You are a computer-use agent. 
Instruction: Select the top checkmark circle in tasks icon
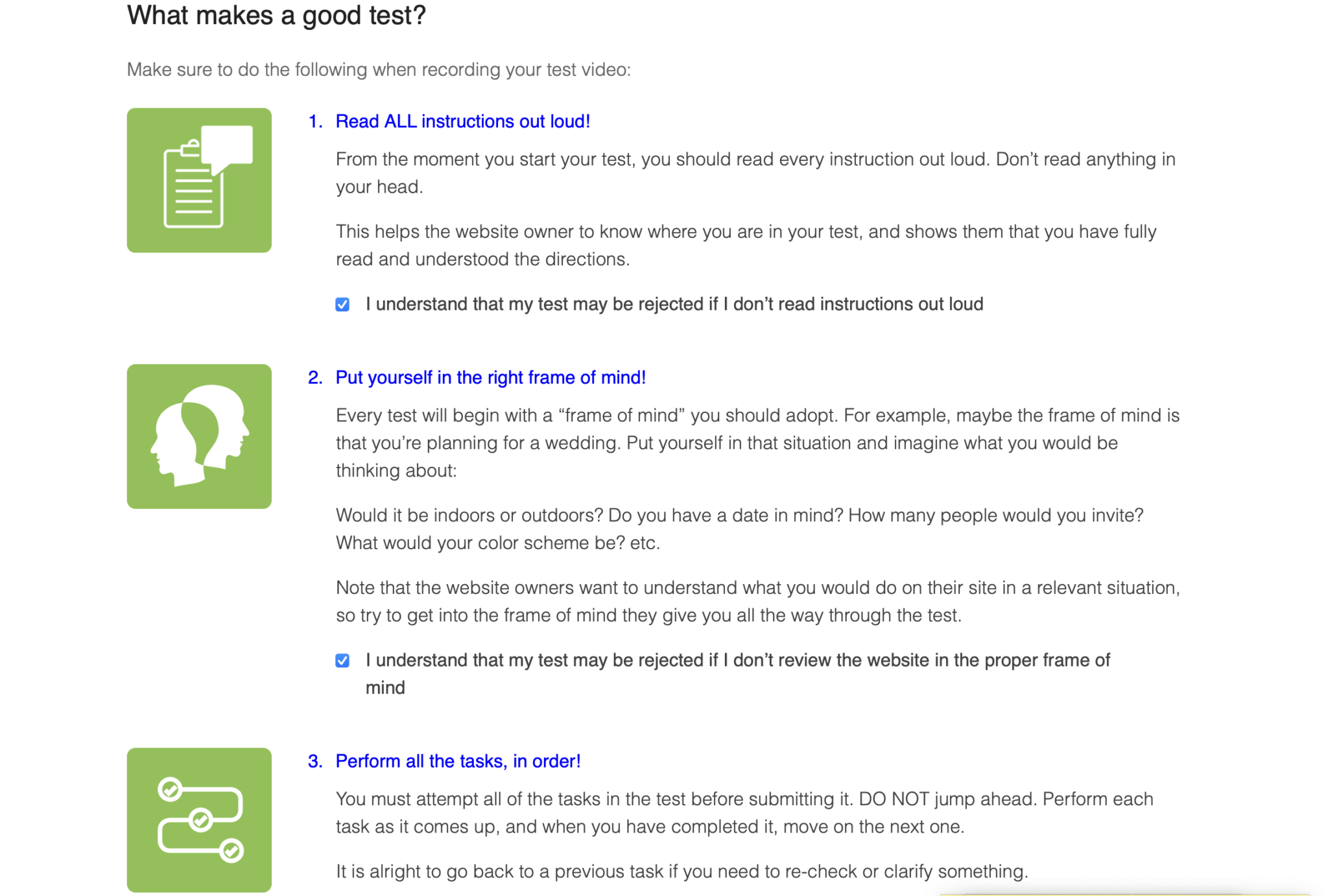coord(170,789)
